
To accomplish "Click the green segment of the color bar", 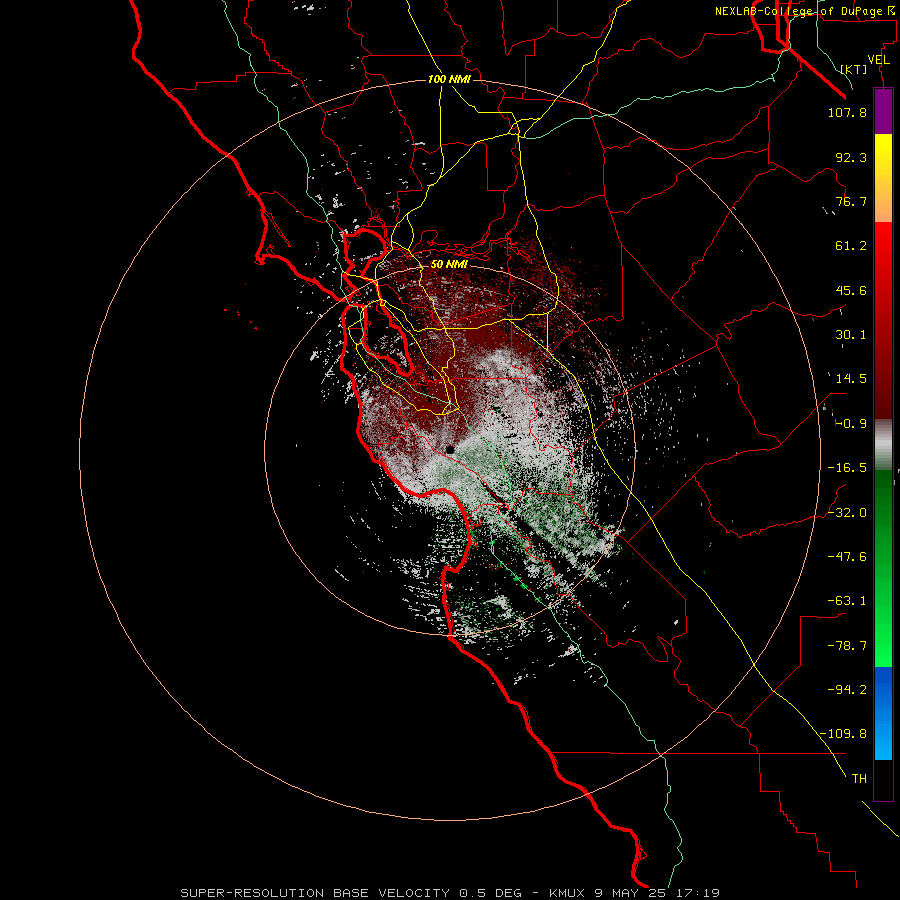I will point(883,568).
